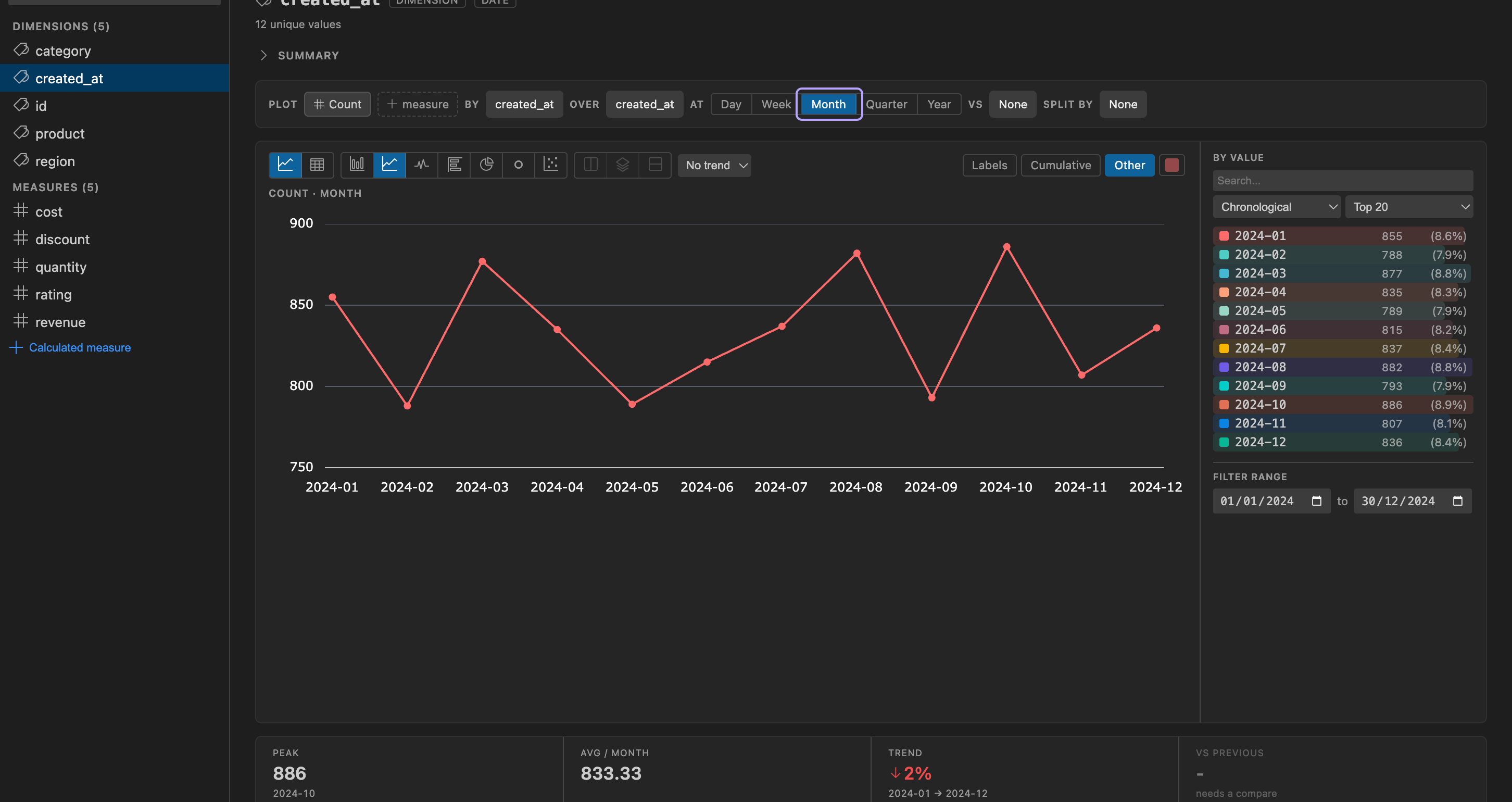Select the line chart type icon
The width and height of the screenshot is (1512, 802).
coord(389,165)
